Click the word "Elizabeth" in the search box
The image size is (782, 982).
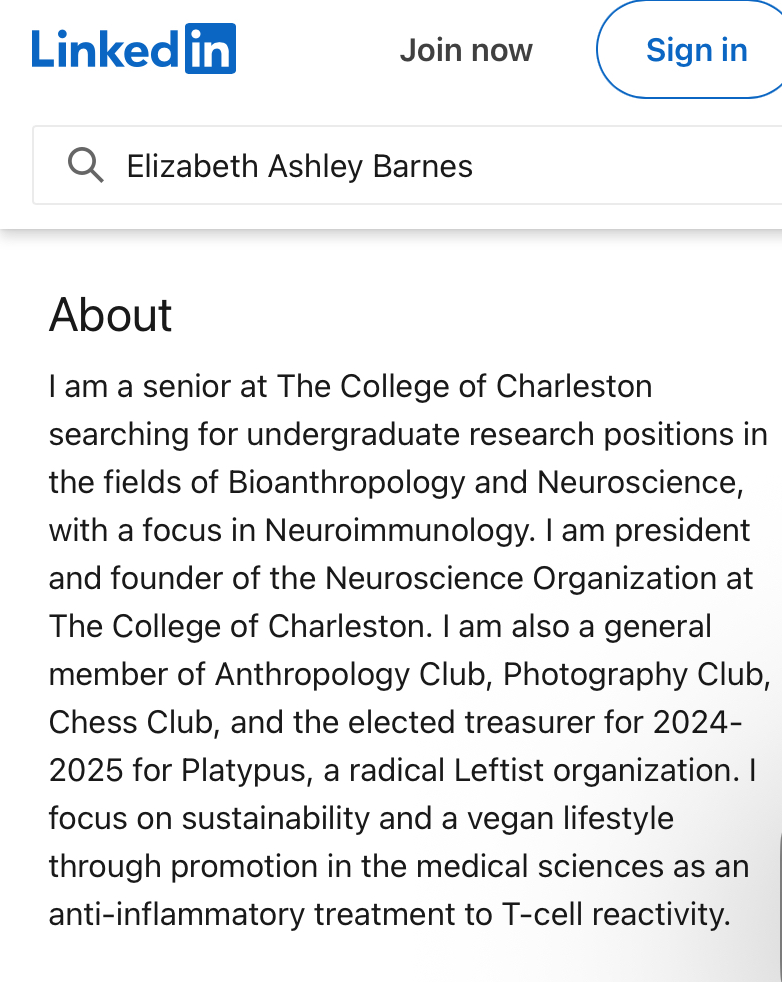tap(192, 167)
